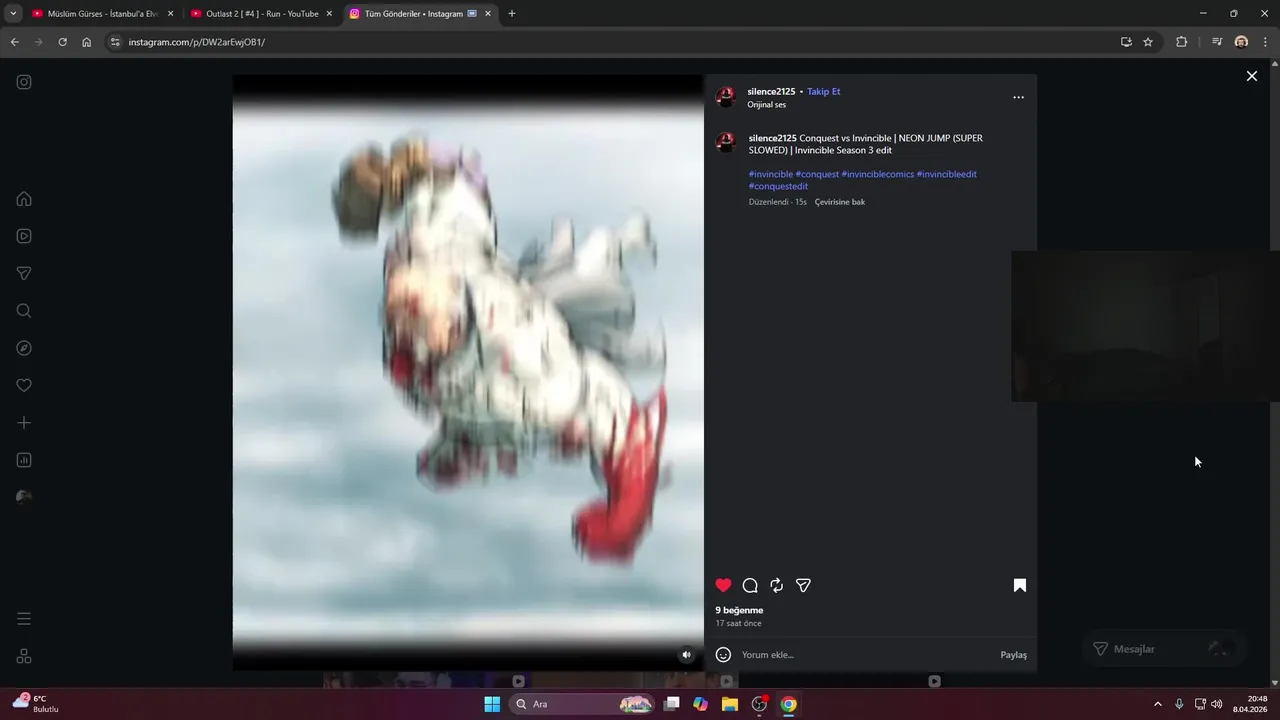The height and width of the screenshot is (720, 1280).
Task: Remove bookmark from saved post
Action: click(1019, 585)
